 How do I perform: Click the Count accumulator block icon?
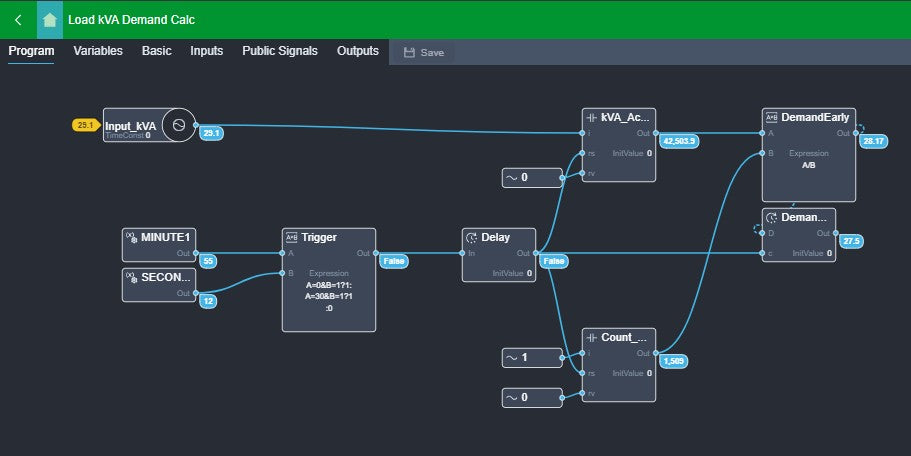(591, 337)
